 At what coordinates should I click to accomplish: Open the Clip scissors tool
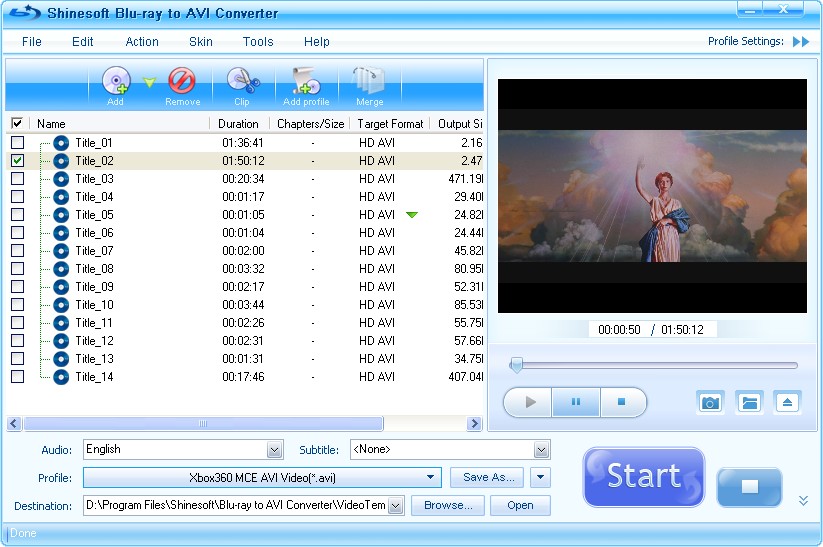coord(242,83)
